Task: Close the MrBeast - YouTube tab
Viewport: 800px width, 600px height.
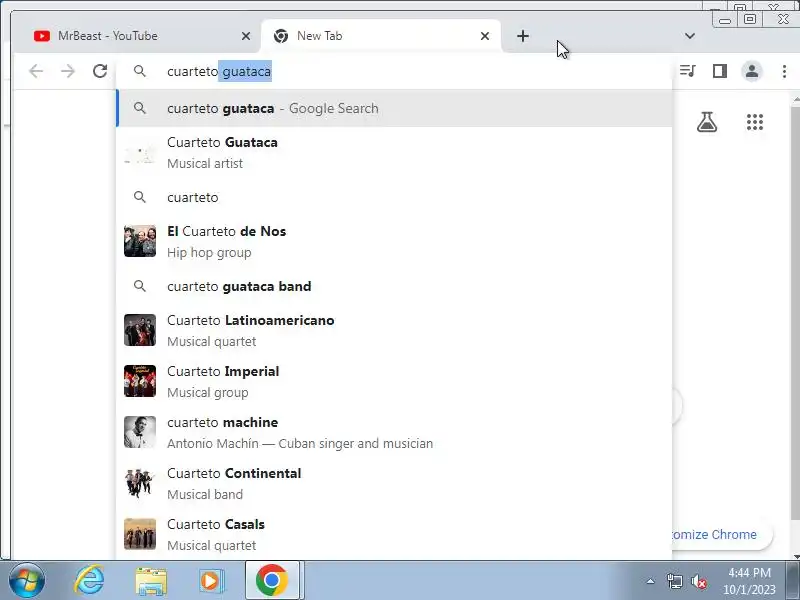Action: (x=246, y=36)
